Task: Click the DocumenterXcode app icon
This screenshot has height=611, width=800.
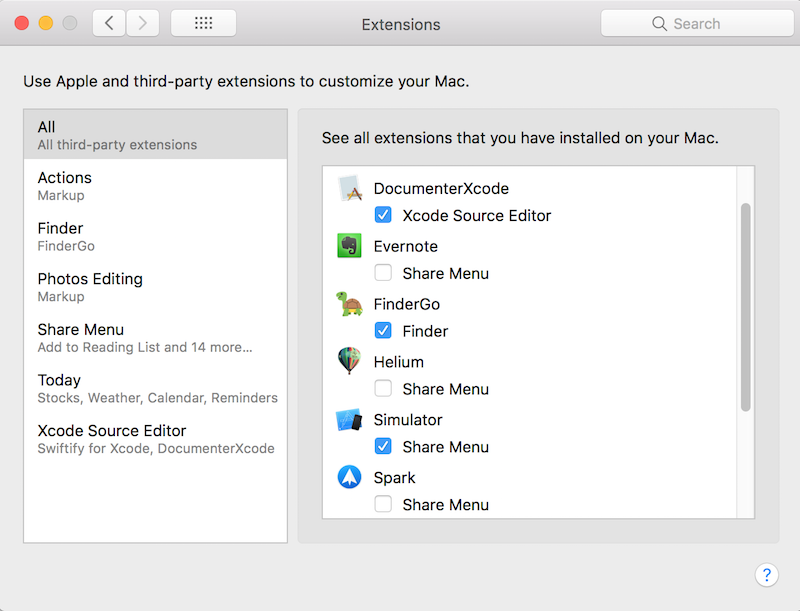Action: click(350, 188)
